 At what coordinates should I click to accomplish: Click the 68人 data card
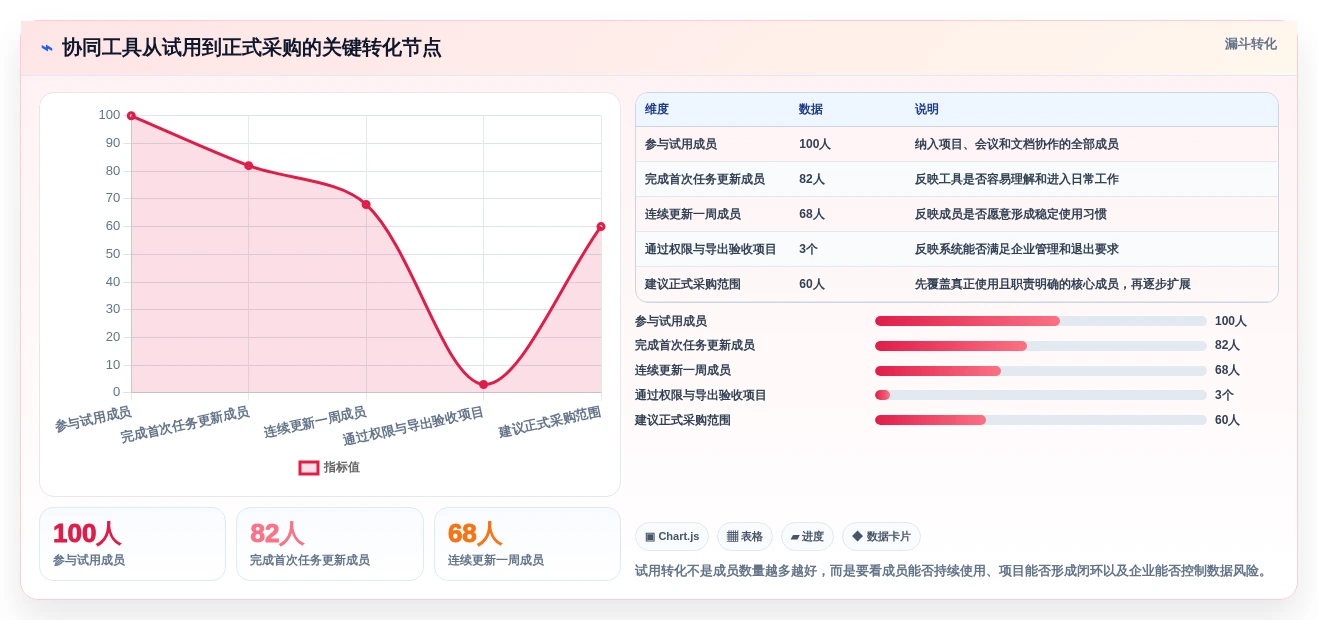pos(527,544)
